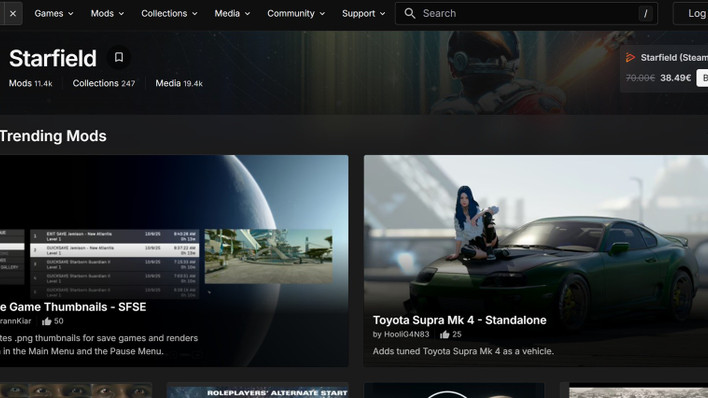The height and width of the screenshot is (398, 708).
Task: Open the Community dropdown menu
Action: 296,14
